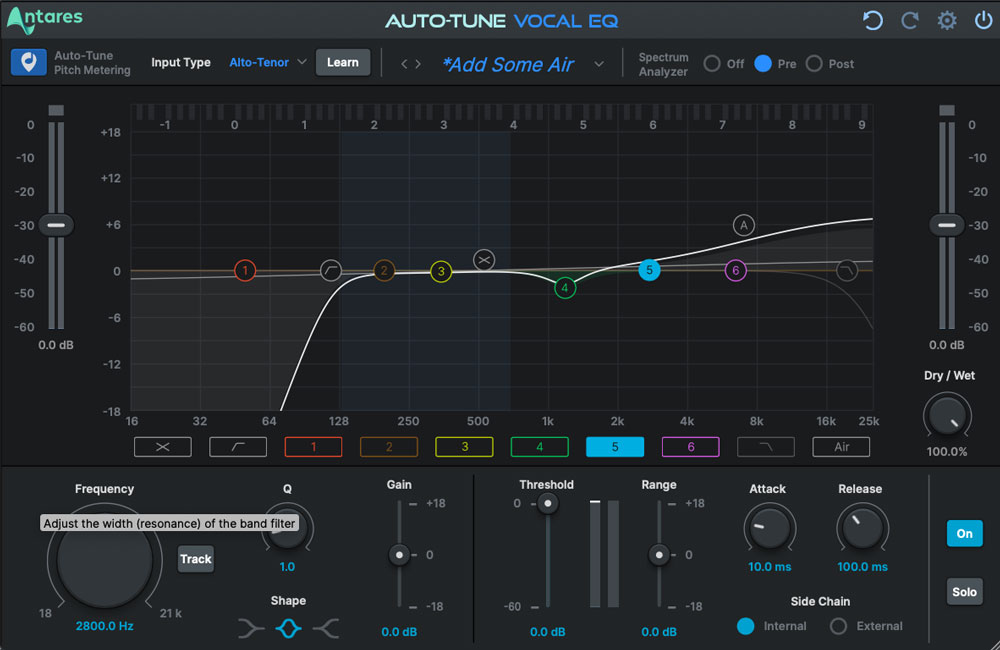Click the Q value 1.0
This screenshot has width=1000, height=650.
pyautogui.click(x=287, y=567)
